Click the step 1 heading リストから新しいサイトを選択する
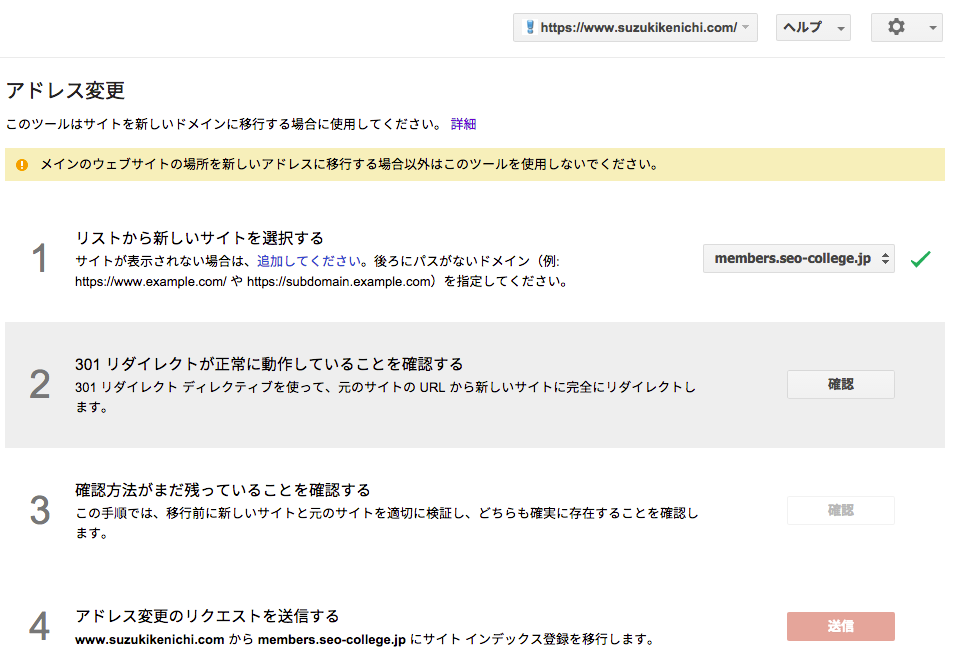This screenshot has height=666, width=958. coord(199,238)
